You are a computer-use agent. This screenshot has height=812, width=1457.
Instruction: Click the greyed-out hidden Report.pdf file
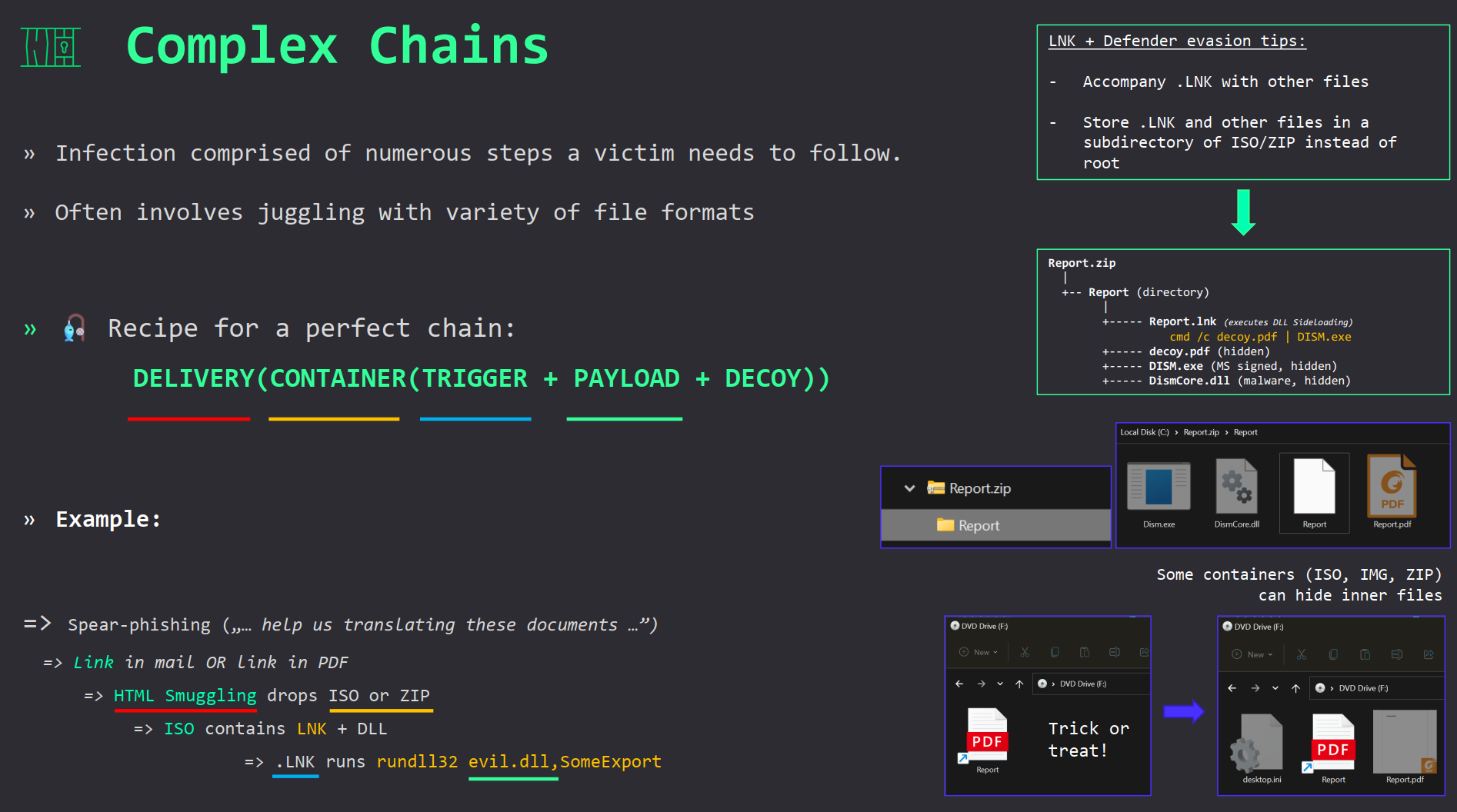click(1405, 743)
